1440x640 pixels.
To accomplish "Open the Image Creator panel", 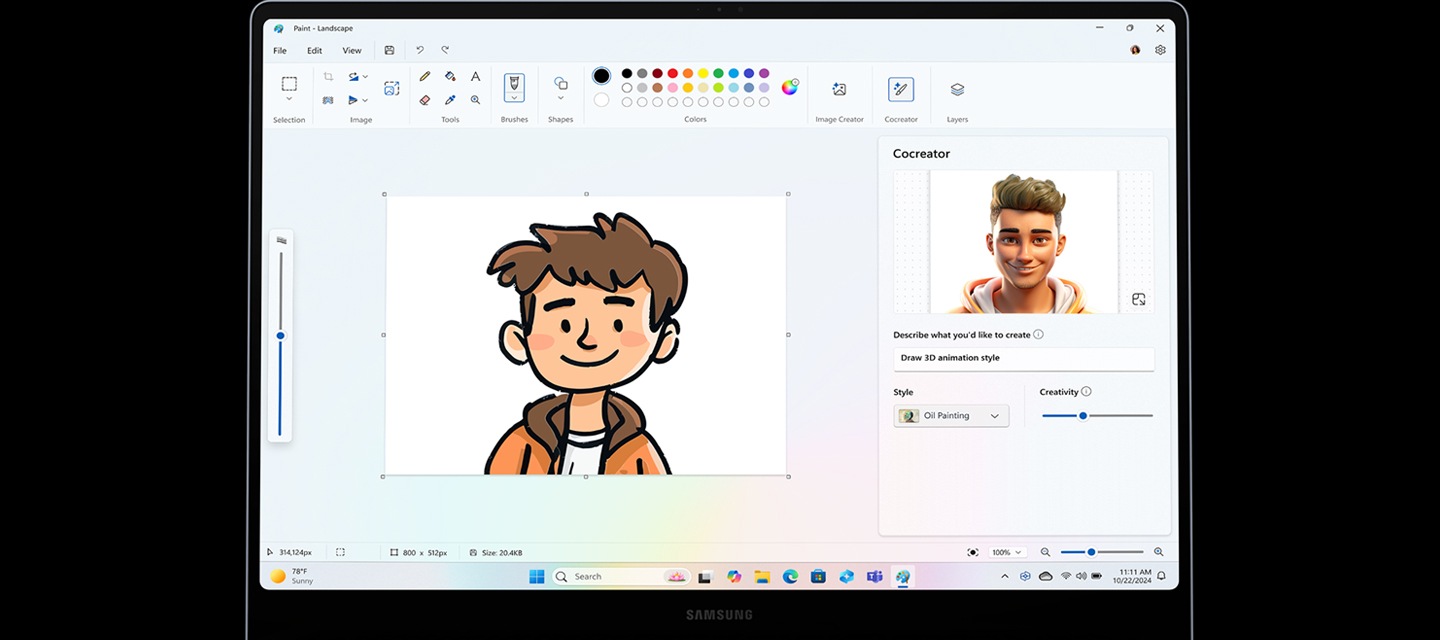I will pos(839,90).
